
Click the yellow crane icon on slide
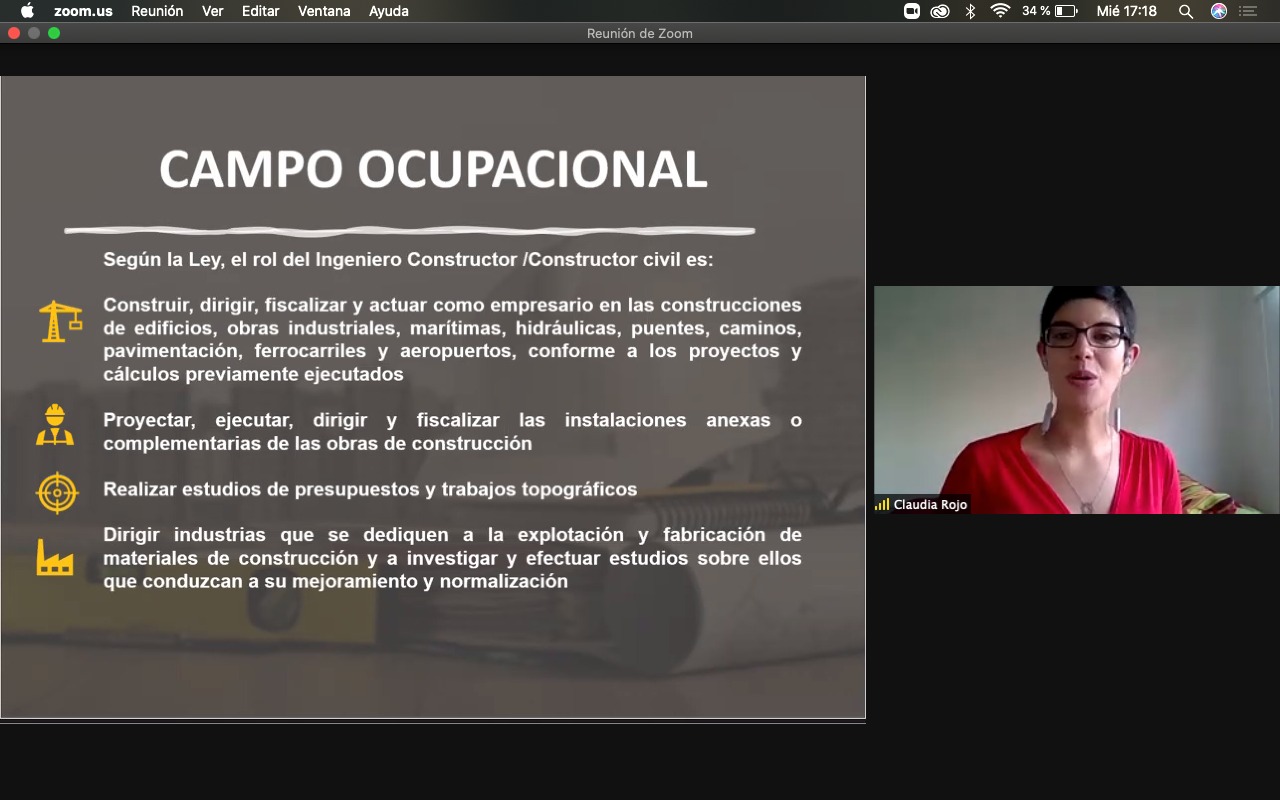[60, 321]
